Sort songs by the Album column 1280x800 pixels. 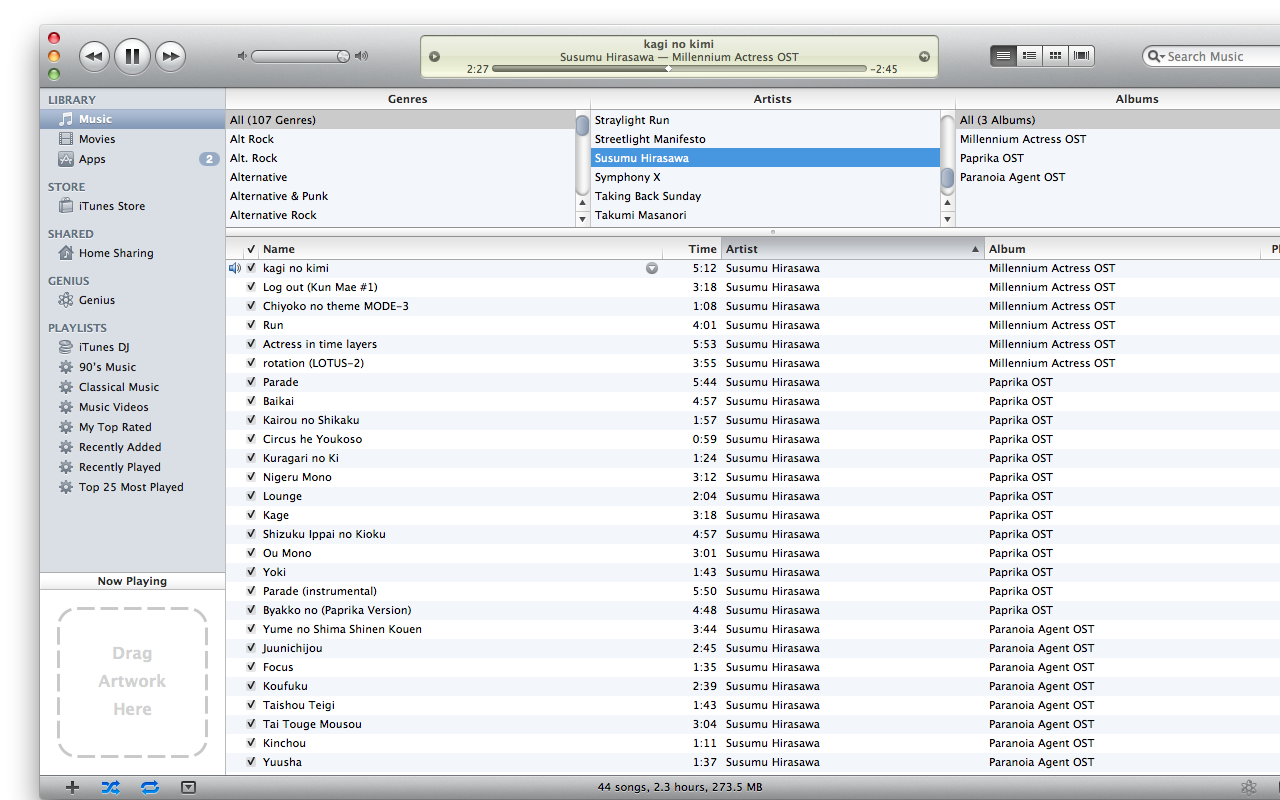pos(1124,249)
